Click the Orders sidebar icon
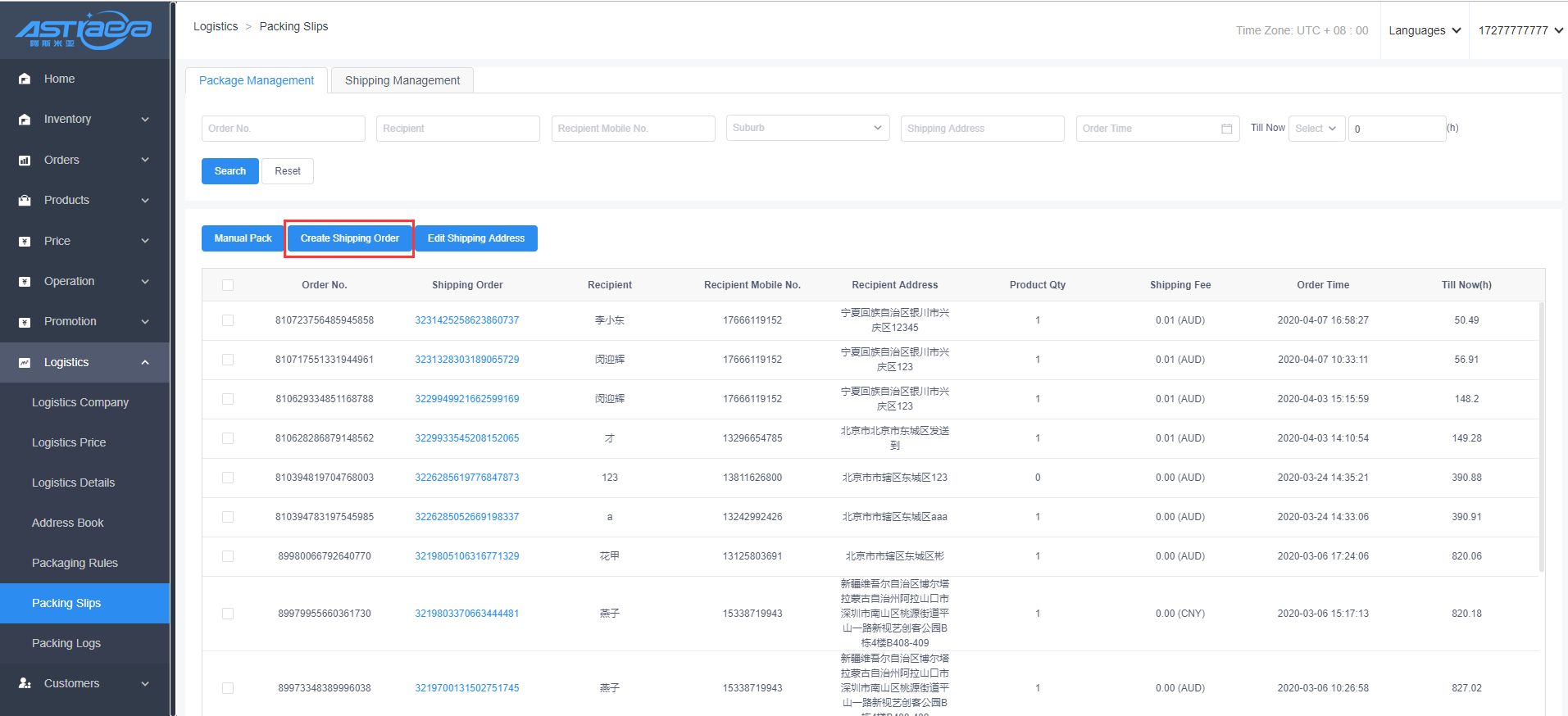 25,161
